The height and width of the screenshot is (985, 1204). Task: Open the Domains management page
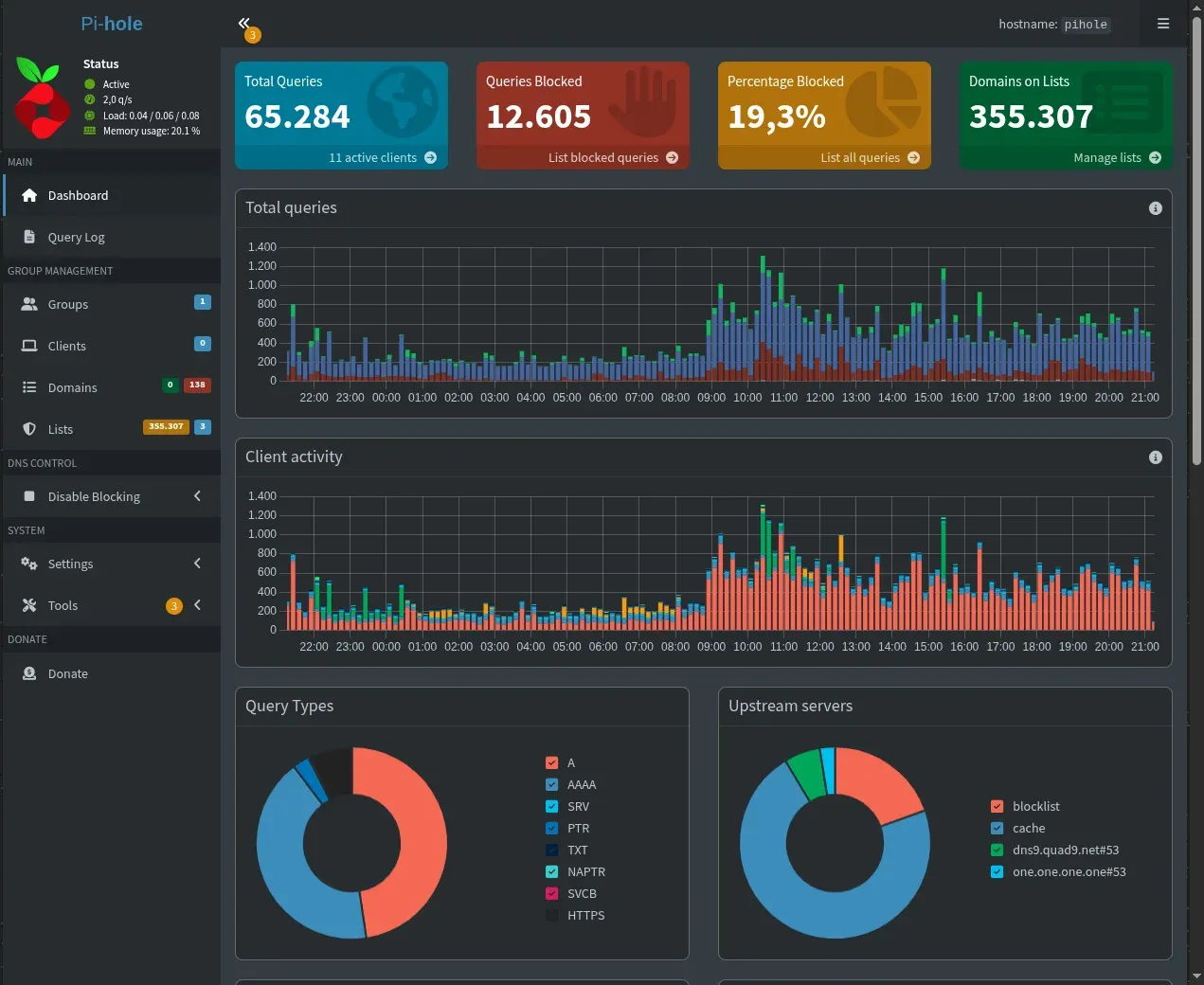coord(112,387)
